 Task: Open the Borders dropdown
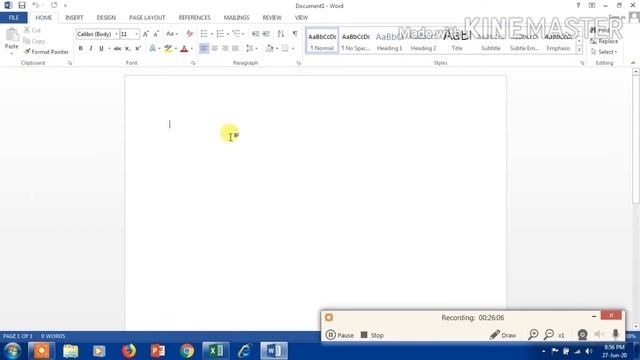(x=293, y=49)
